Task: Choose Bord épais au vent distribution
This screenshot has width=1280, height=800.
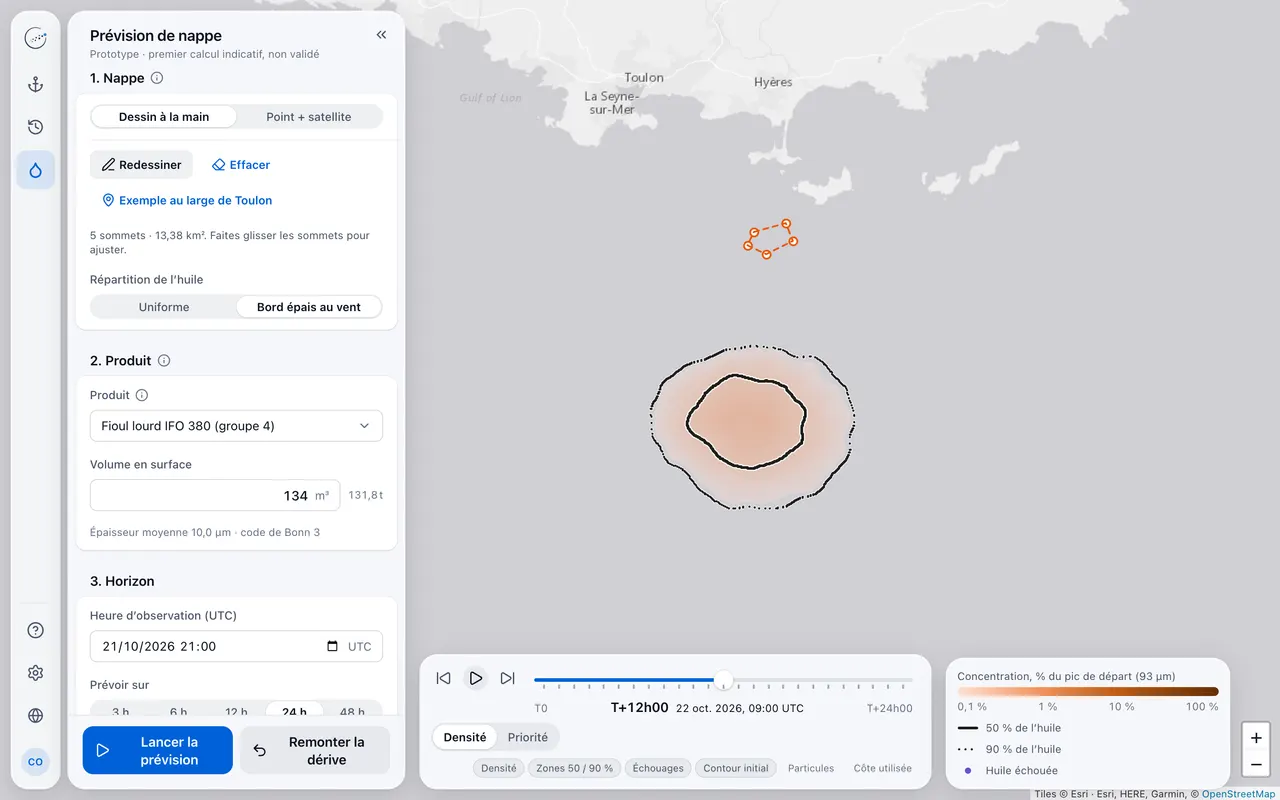Action: pos(309,307)
